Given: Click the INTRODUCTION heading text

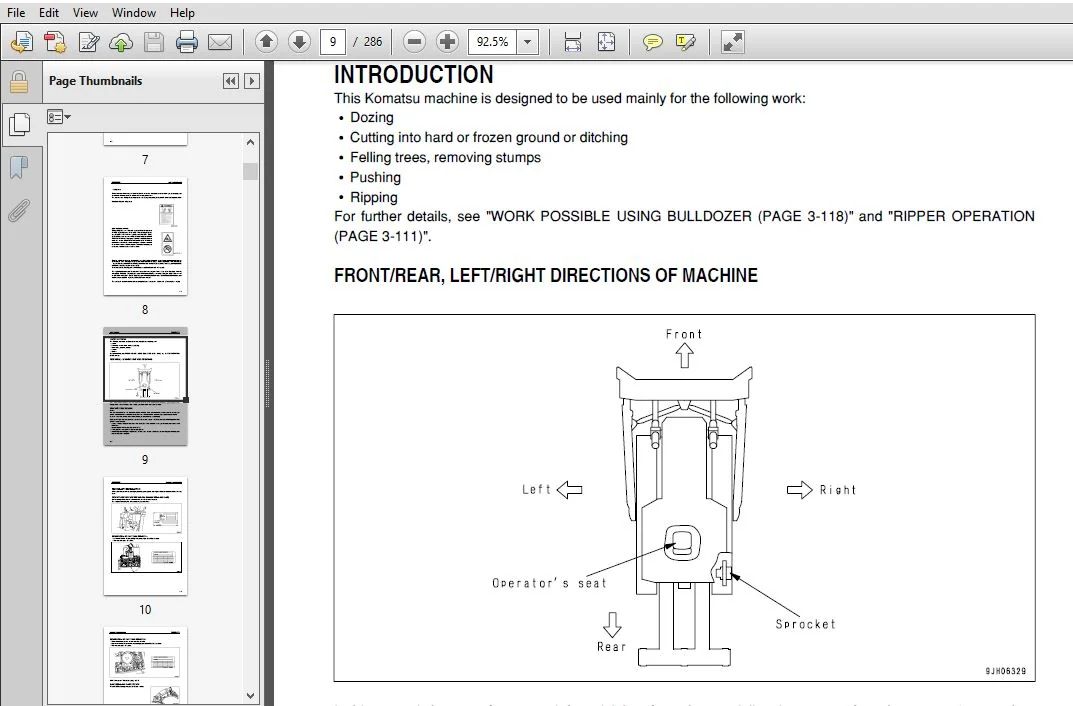Looking at the screenshot, I should coord(413,74).
